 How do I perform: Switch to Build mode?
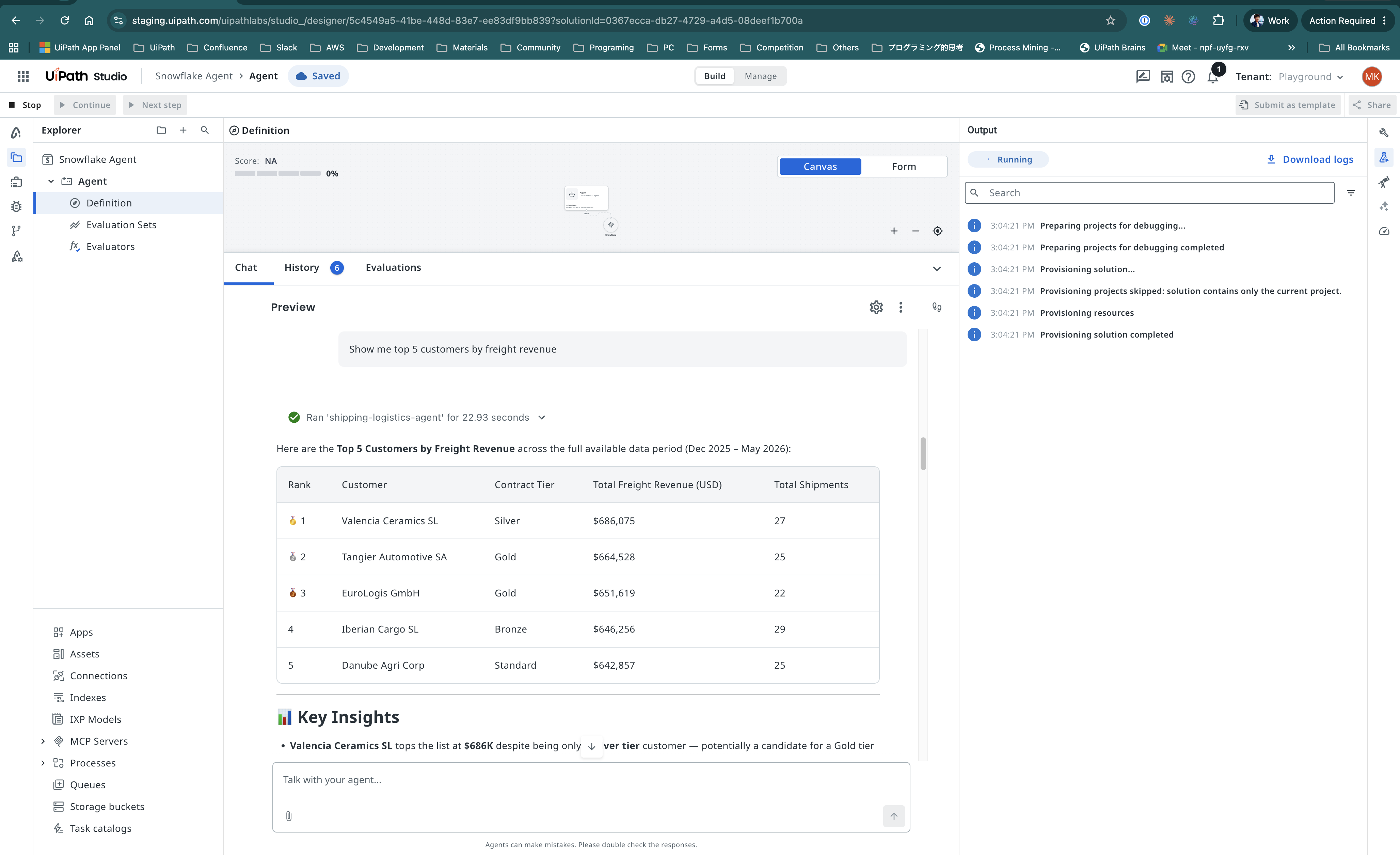click(x=715, y=76)
